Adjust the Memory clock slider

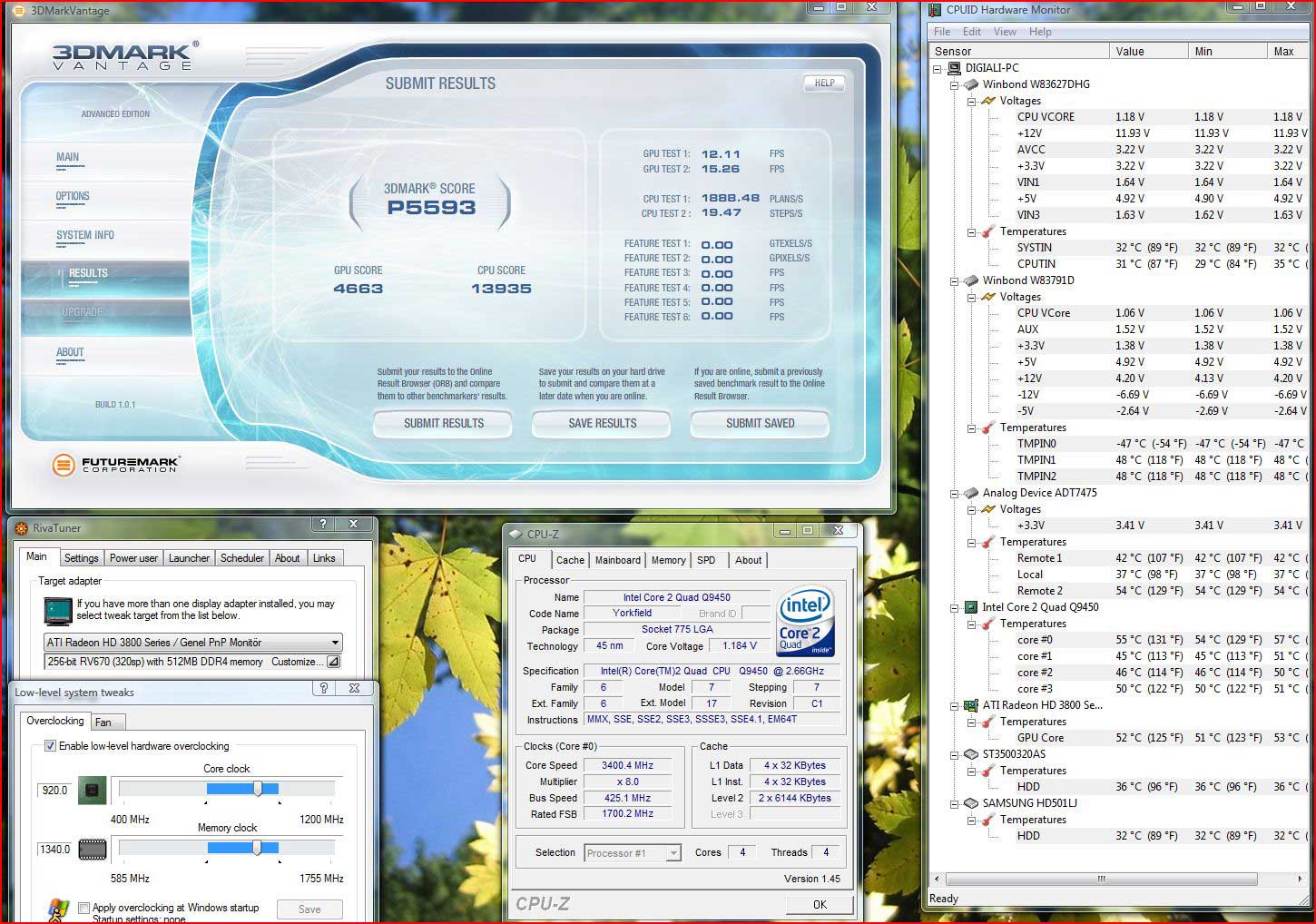pyautogui.click(x=258, y=847)
